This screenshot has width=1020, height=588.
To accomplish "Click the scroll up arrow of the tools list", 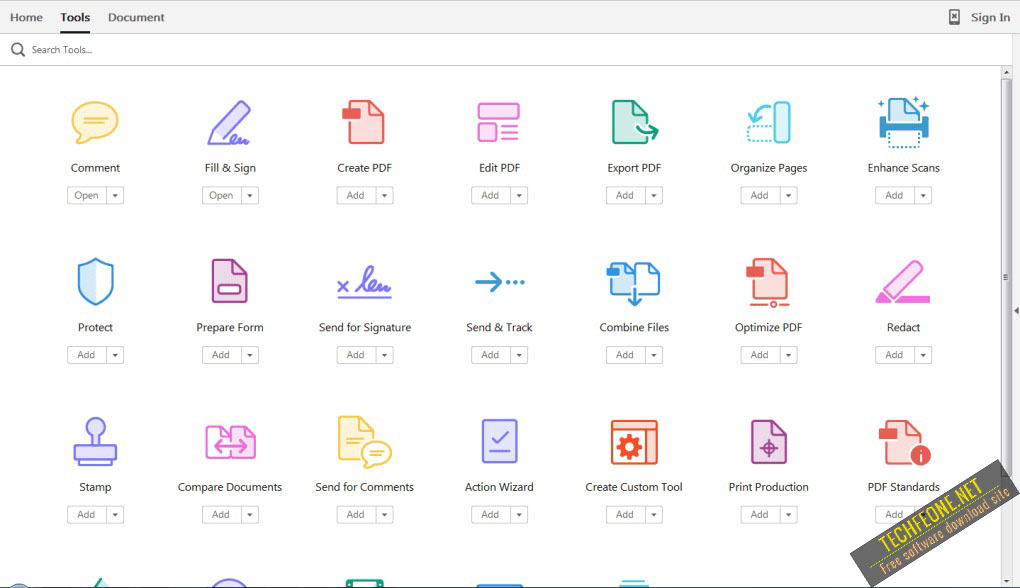I will (x=1006, y=72).
